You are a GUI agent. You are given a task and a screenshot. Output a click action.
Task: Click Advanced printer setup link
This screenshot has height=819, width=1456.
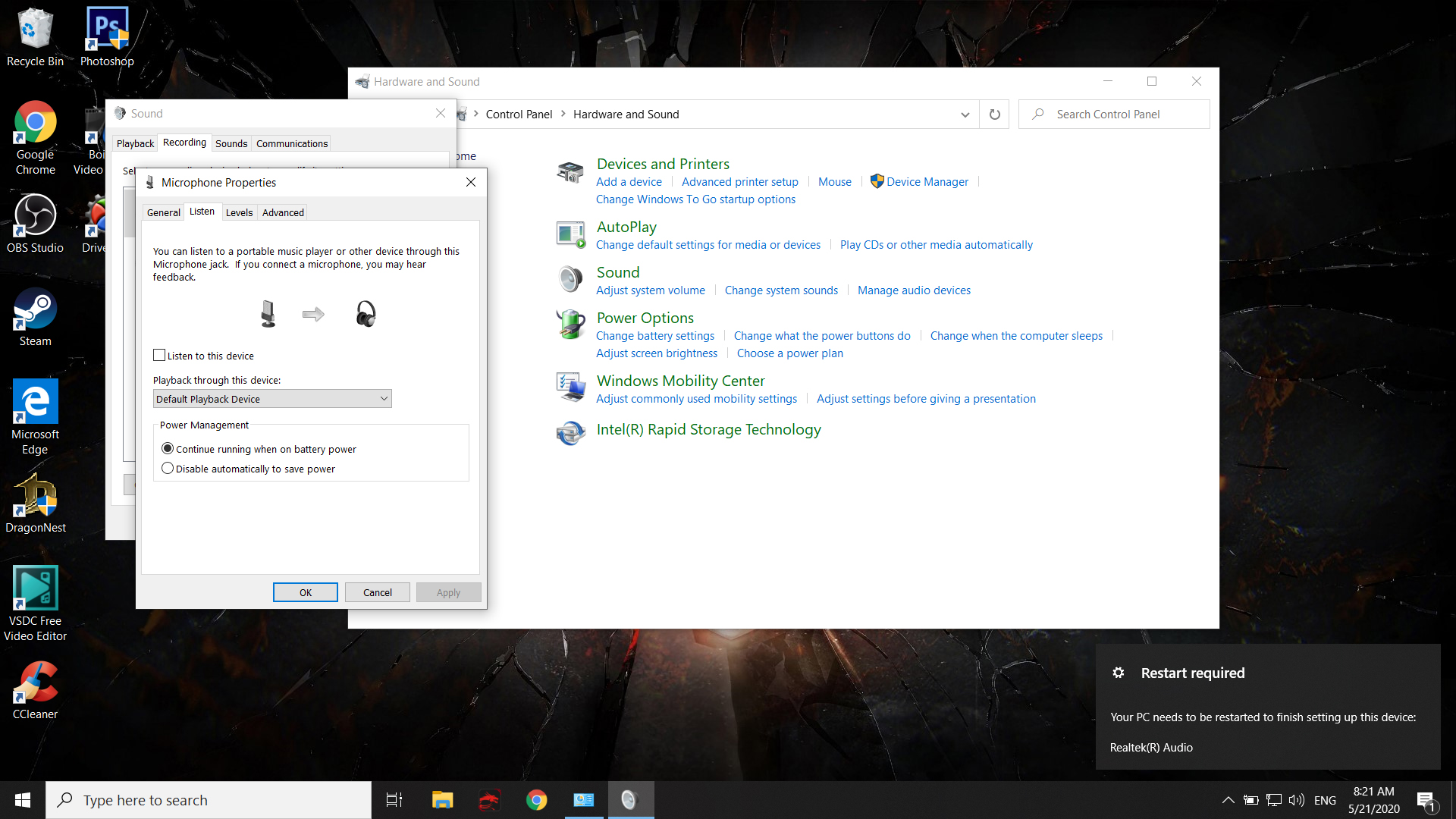point(740,182)
